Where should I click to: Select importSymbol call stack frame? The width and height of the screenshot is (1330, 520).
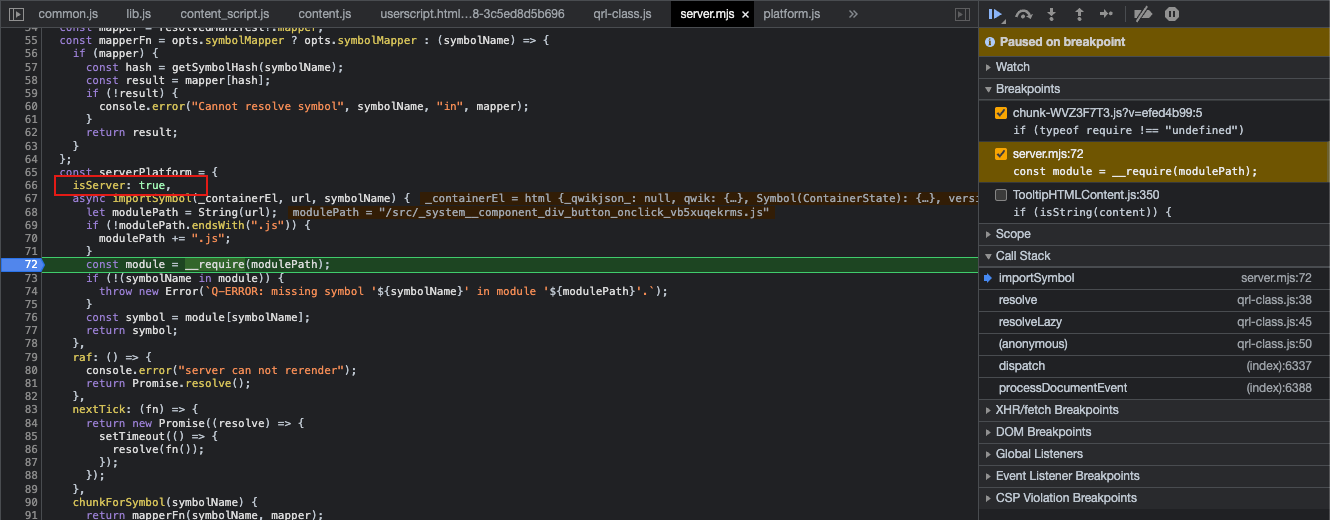(x=1154, y=278)
